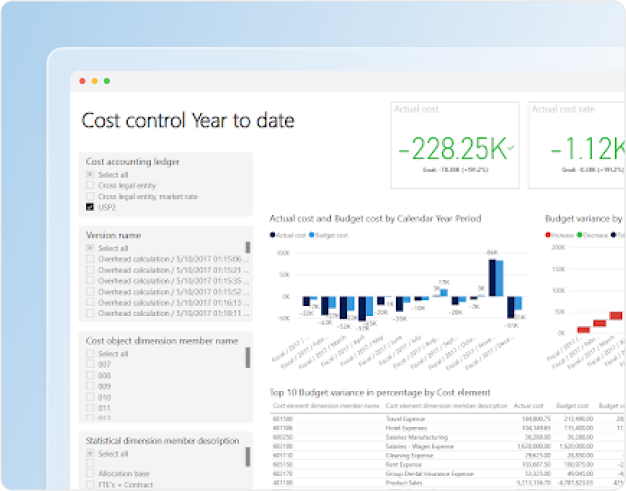
Task: Check Select all under Cost object dimension
Action: pos(90,354)
